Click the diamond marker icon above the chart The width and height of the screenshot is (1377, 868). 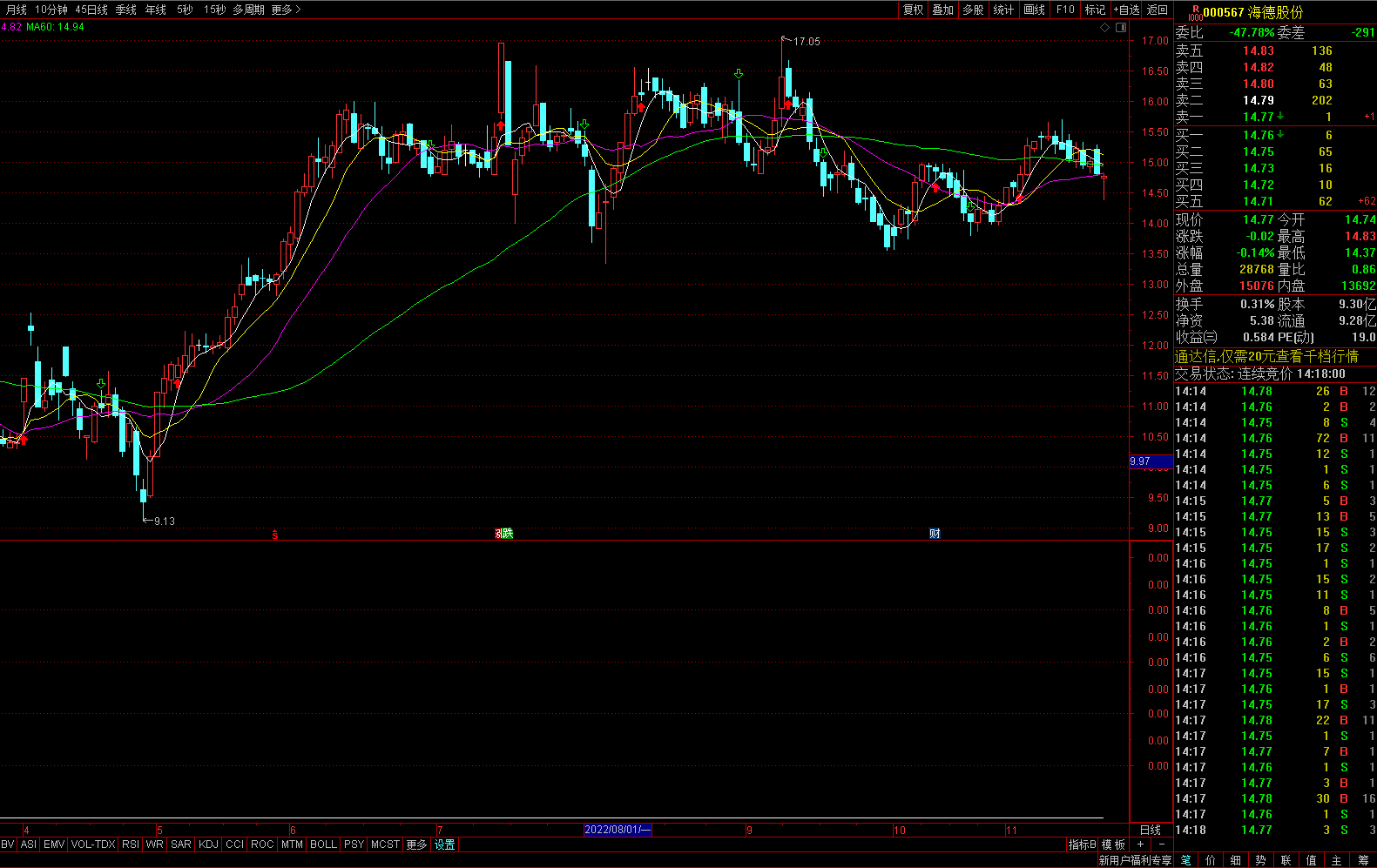pyautogui.click(x=1105, y=28)
